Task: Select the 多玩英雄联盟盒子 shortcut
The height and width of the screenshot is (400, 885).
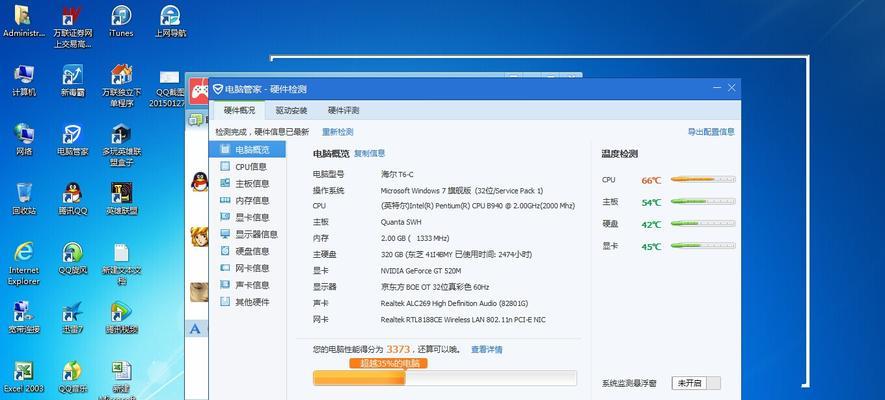Action: (x=121, y=145)
